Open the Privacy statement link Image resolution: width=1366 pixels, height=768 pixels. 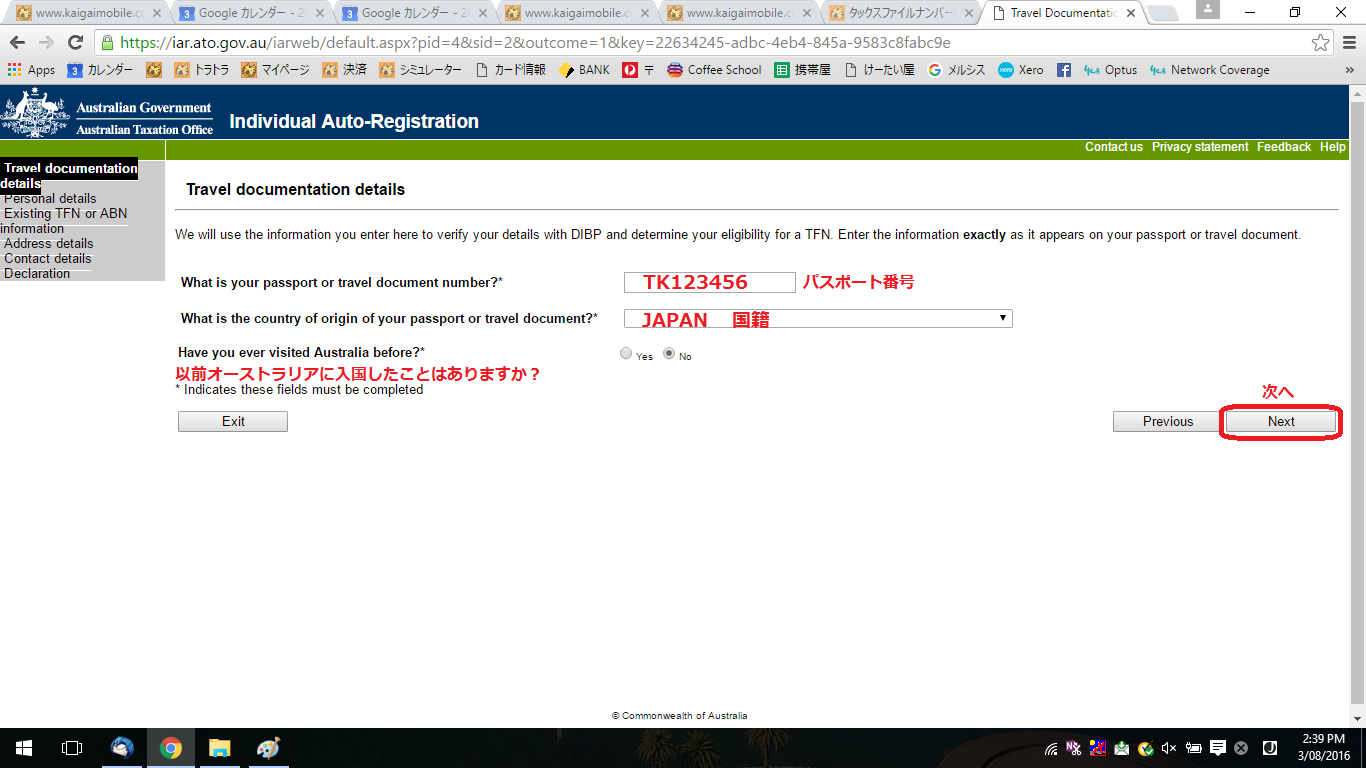[x=1199, y=147]
